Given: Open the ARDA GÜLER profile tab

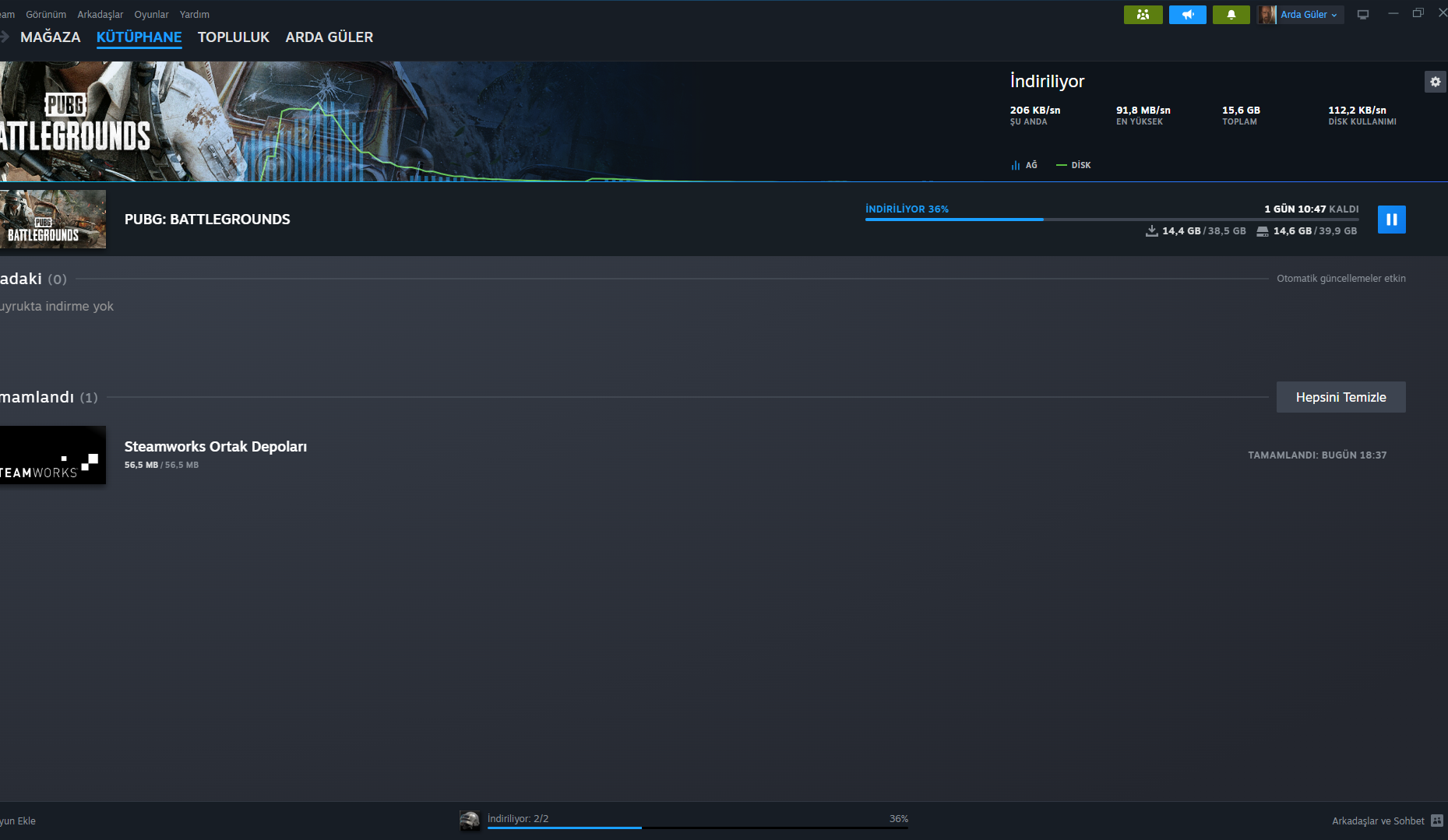Looking at the screenshot, I should point(329,37).
